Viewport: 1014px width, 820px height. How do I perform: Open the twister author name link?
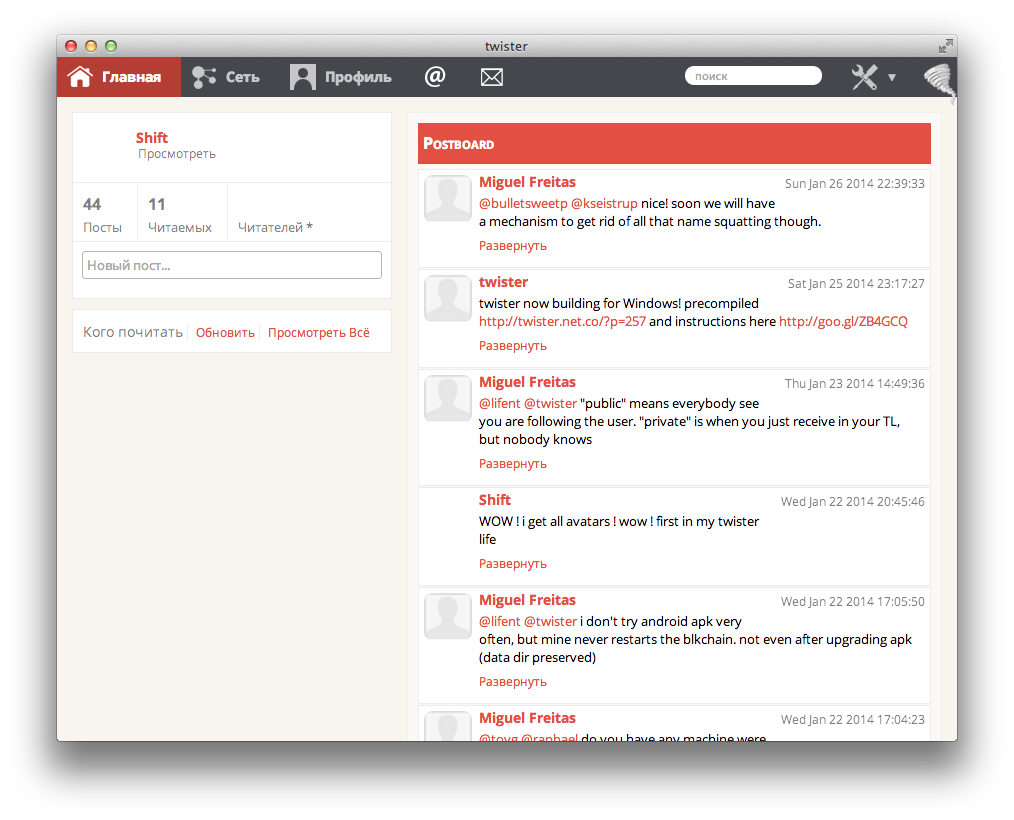pos(503,283)
